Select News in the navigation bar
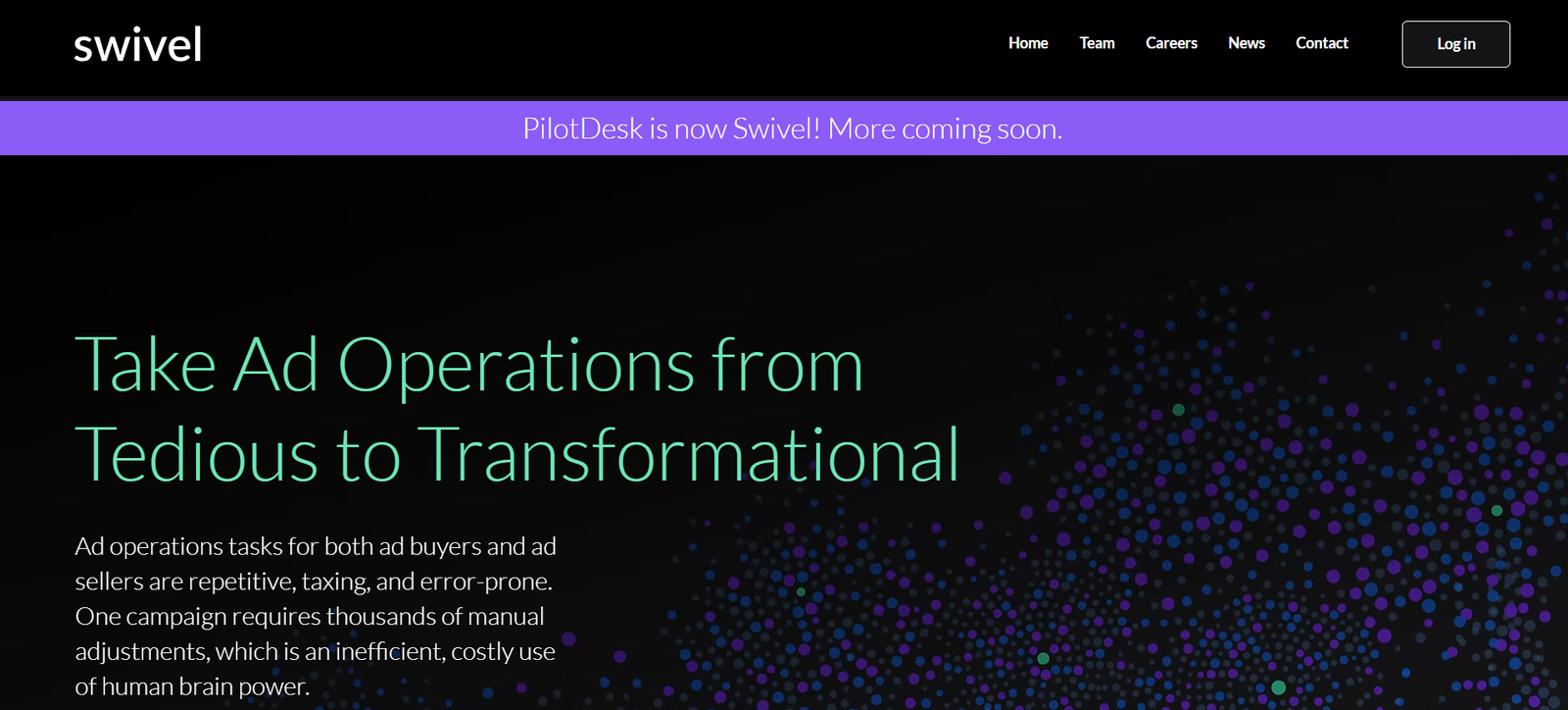This screenshot has height=710, width=1568. pos(1247,43)
